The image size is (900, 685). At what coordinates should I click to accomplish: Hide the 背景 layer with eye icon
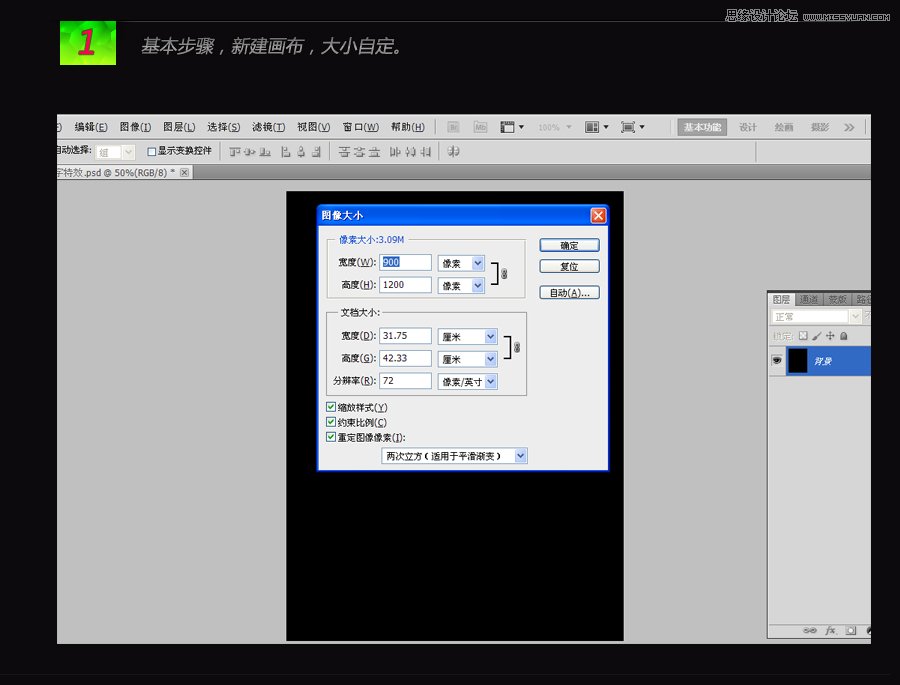[776, 361]
